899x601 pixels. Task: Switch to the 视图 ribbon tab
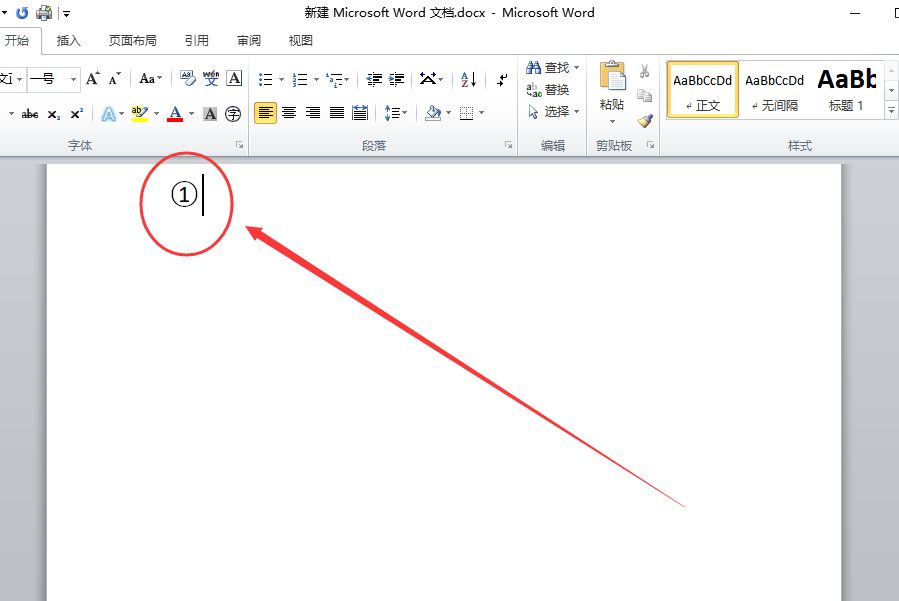click(x=300, y=41)
